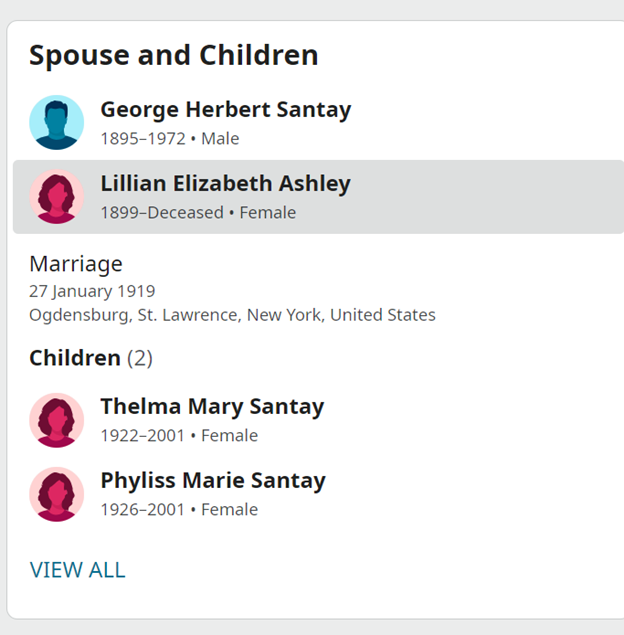Click Thelma's 1922–2001 Female details line
The height and width of the screenshot is (635, 624).
[x=179, y=436]
